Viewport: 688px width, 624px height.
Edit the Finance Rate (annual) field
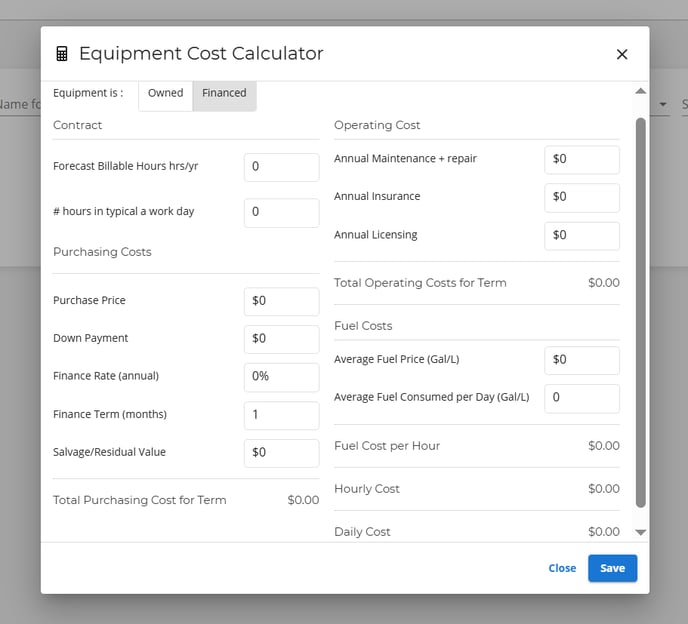[282, 377]
